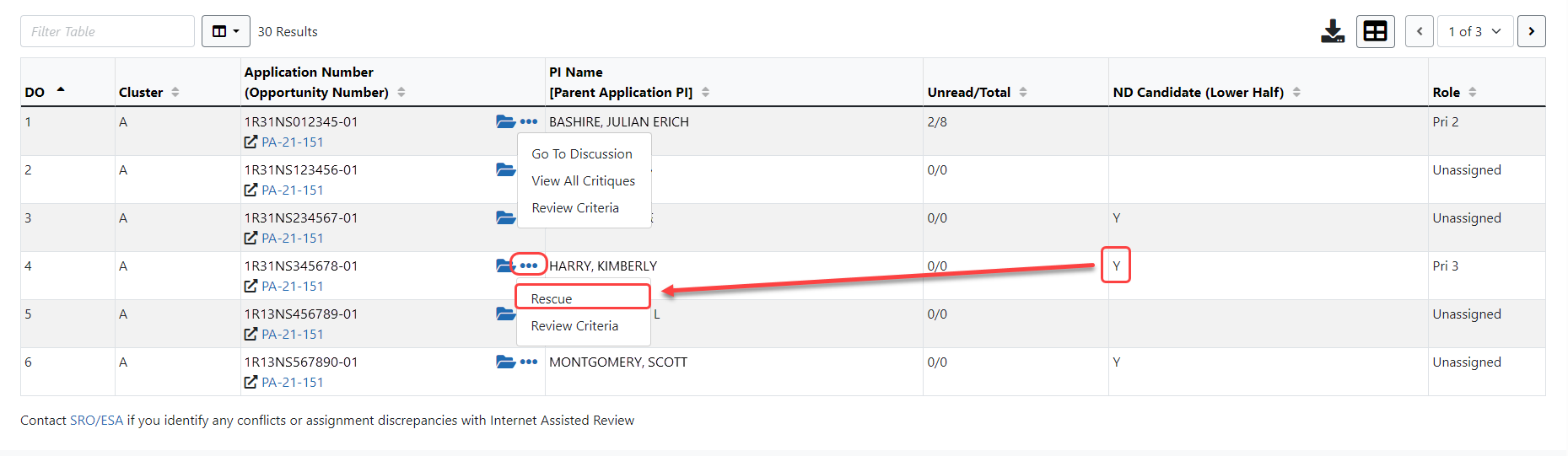
Task: Select PI name HARRY, KIMBERLY
Action: (603, 266)
